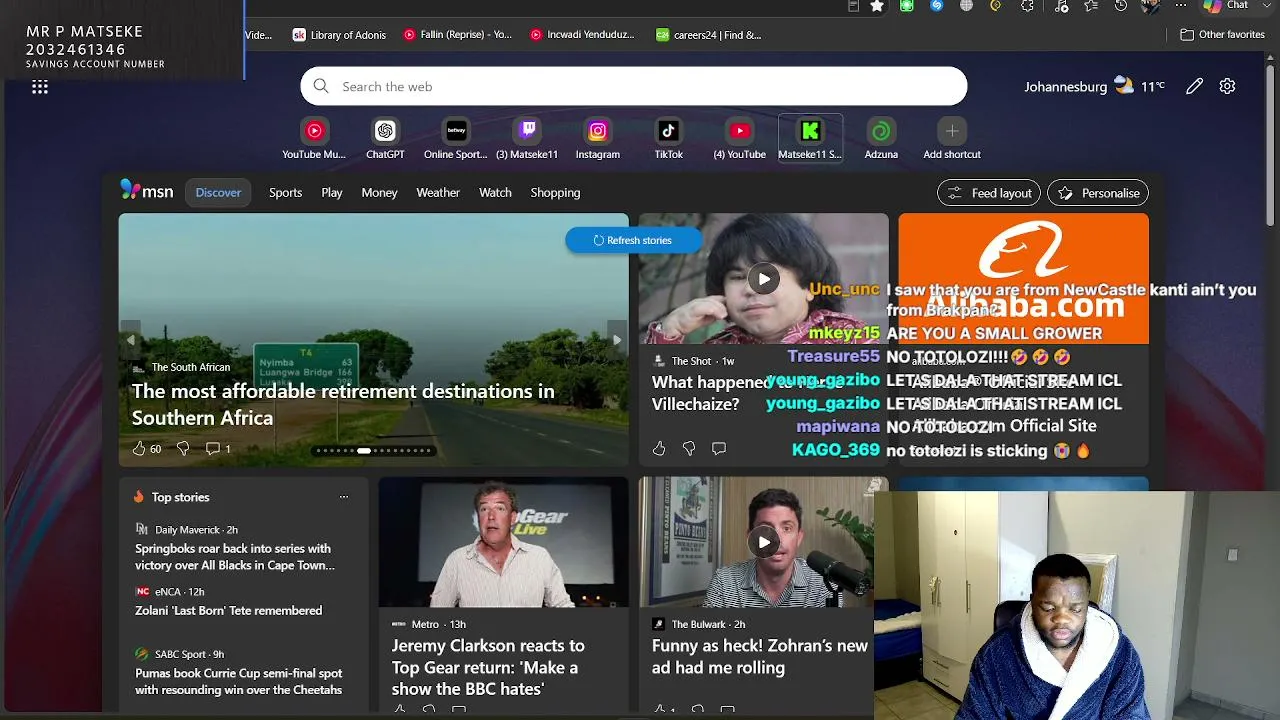Image resolution: width=1280 pixels, height=720 pixels.
Task: Open the Incwadi Yenduduz... bookmark
Action: (582, 34)
